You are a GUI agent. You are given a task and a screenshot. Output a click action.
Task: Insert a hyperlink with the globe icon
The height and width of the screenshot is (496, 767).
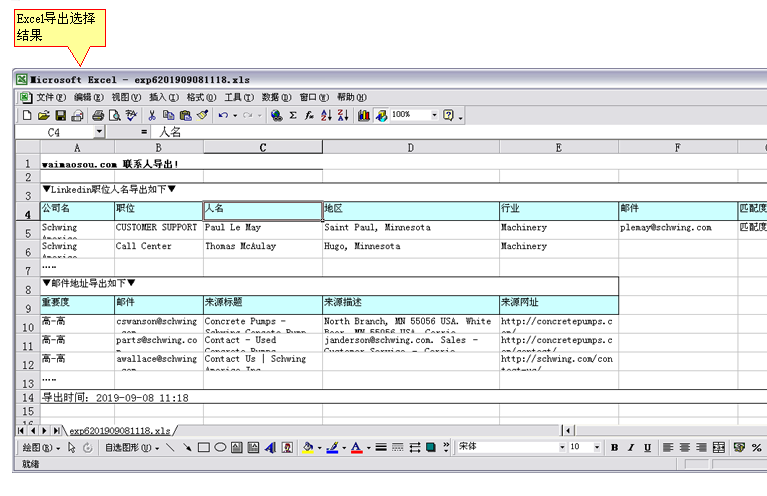click(x=276, y=115)
